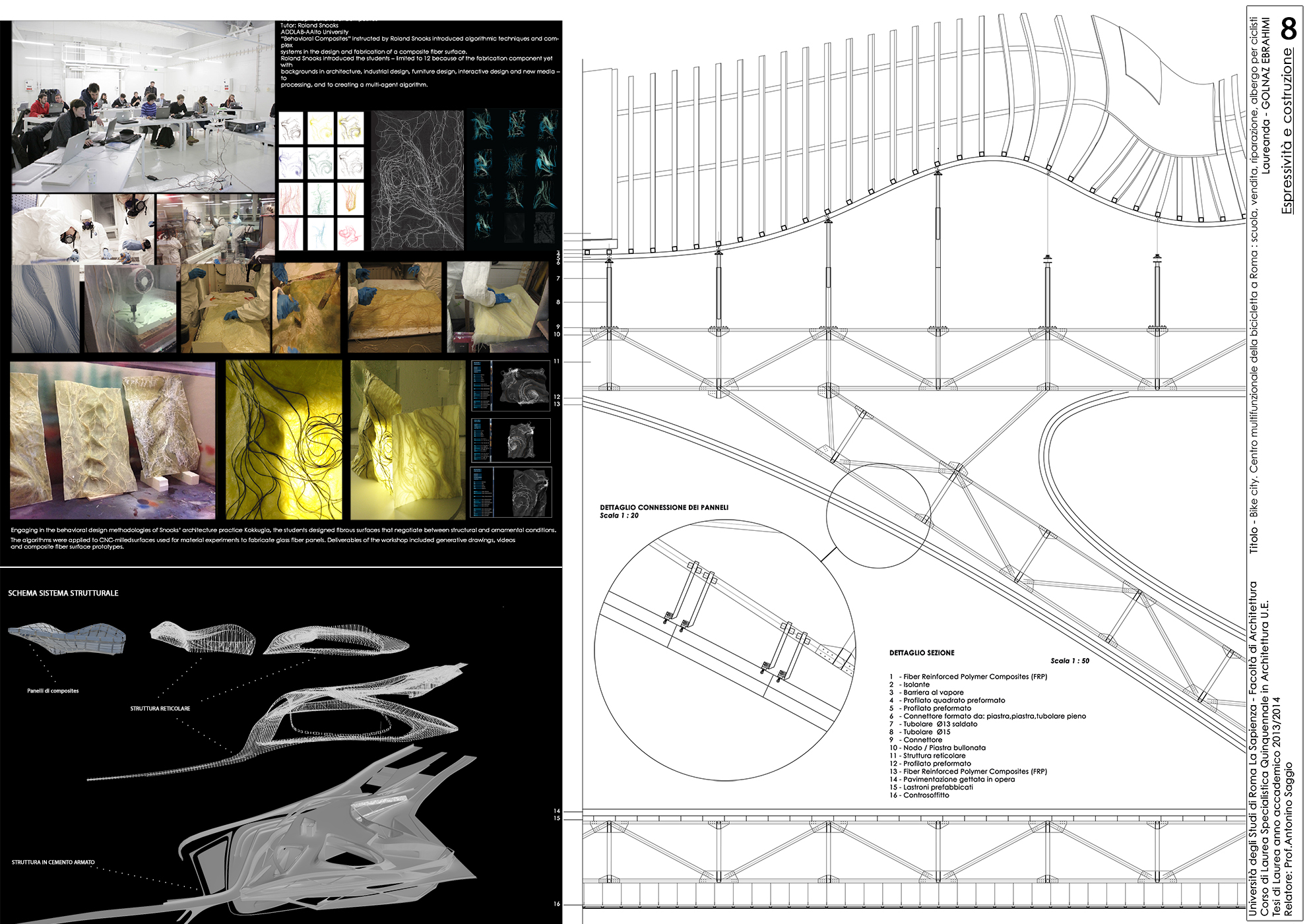Image resolution: width=1309 pixels, height=924 pixels.
Task: Click the DETTAGLIO SEZIONE heading
Action: click(x=921, y=653)
